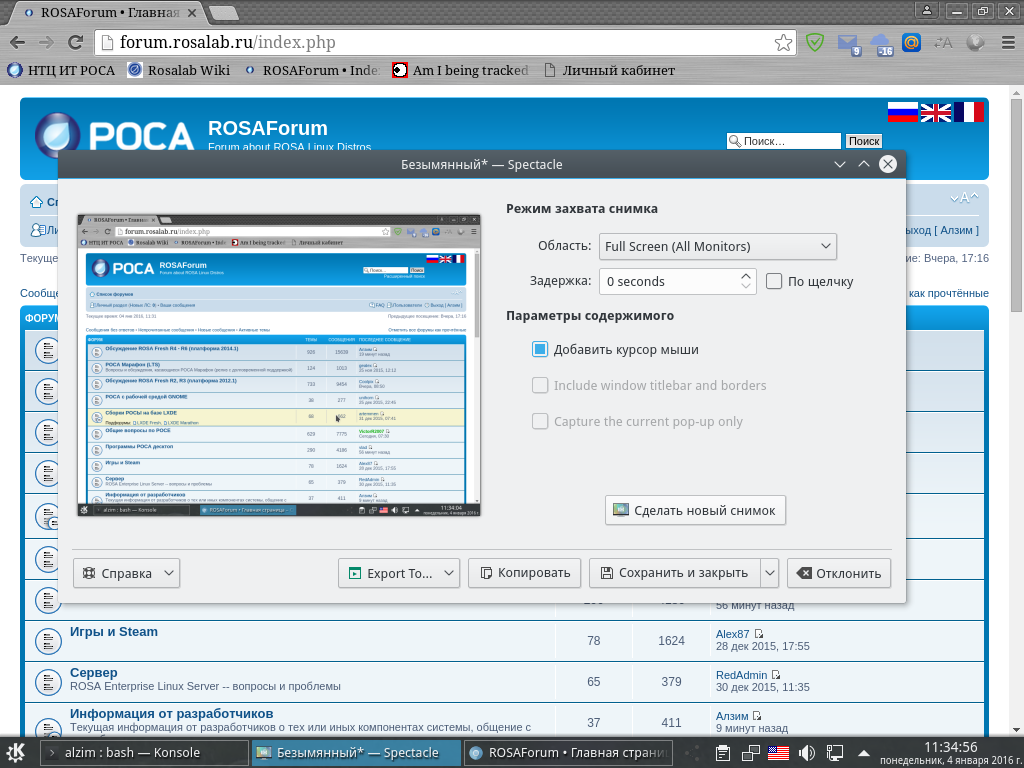Click the delay spinbox arrows
The width and height of the screenshot is (1024, 768).
point(746,281)
